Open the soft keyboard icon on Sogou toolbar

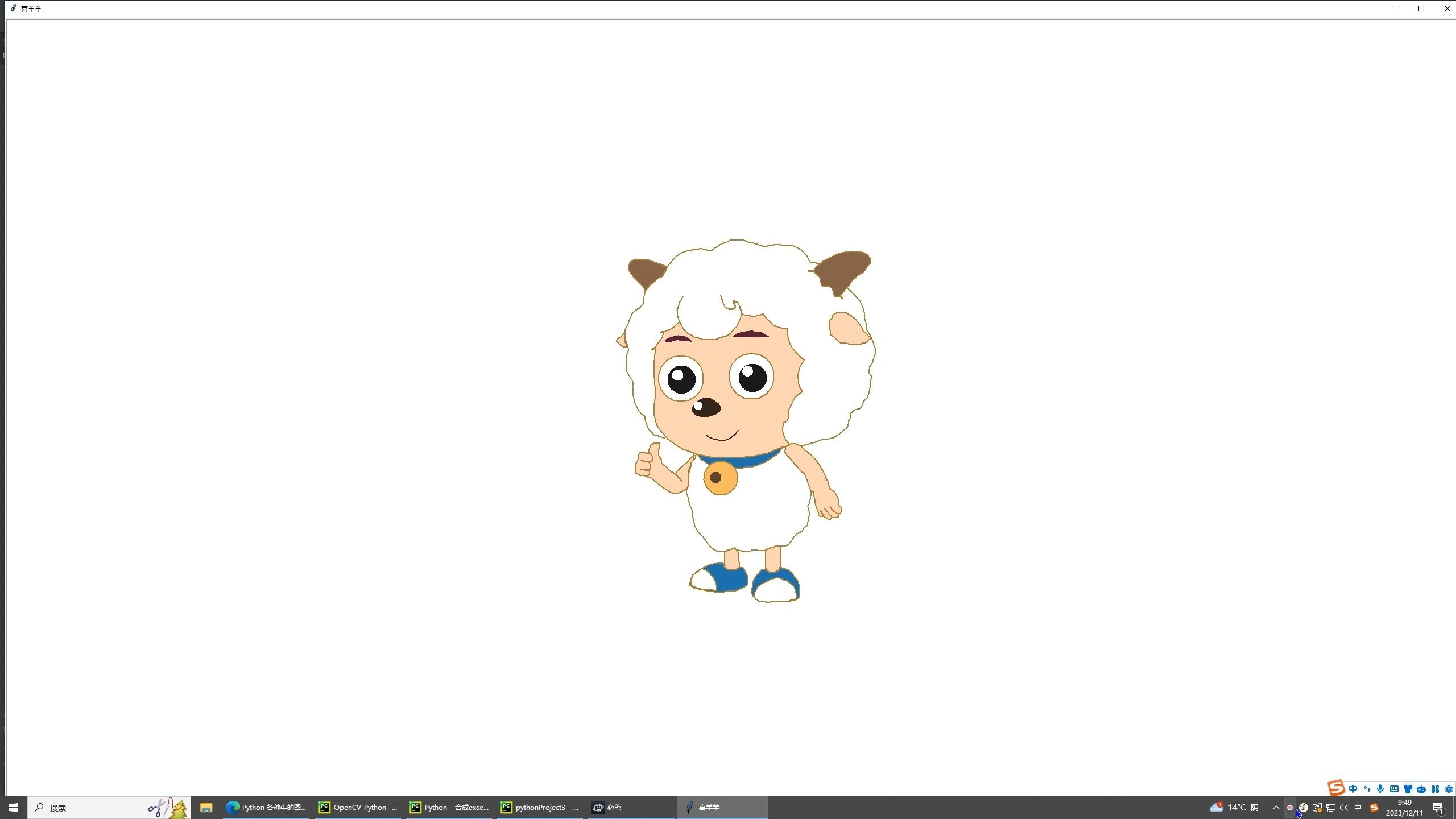click(x=1394, y=789)
